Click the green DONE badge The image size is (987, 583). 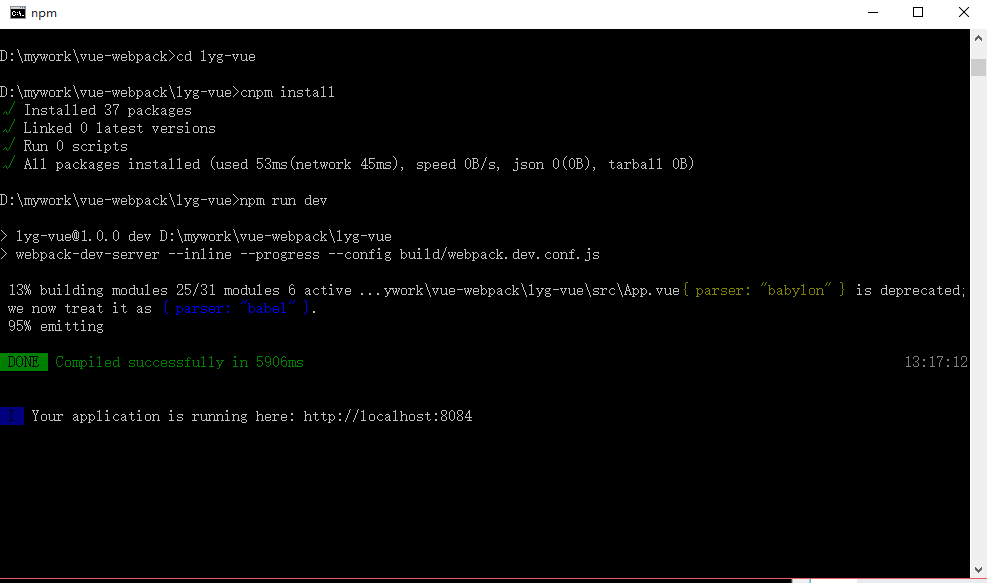point(24,362)
